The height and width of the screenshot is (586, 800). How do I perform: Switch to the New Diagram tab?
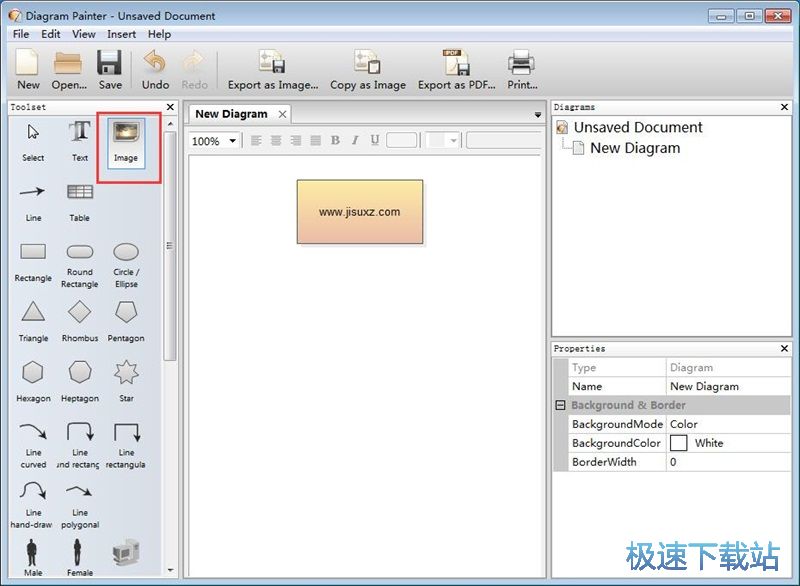(231, 114)
